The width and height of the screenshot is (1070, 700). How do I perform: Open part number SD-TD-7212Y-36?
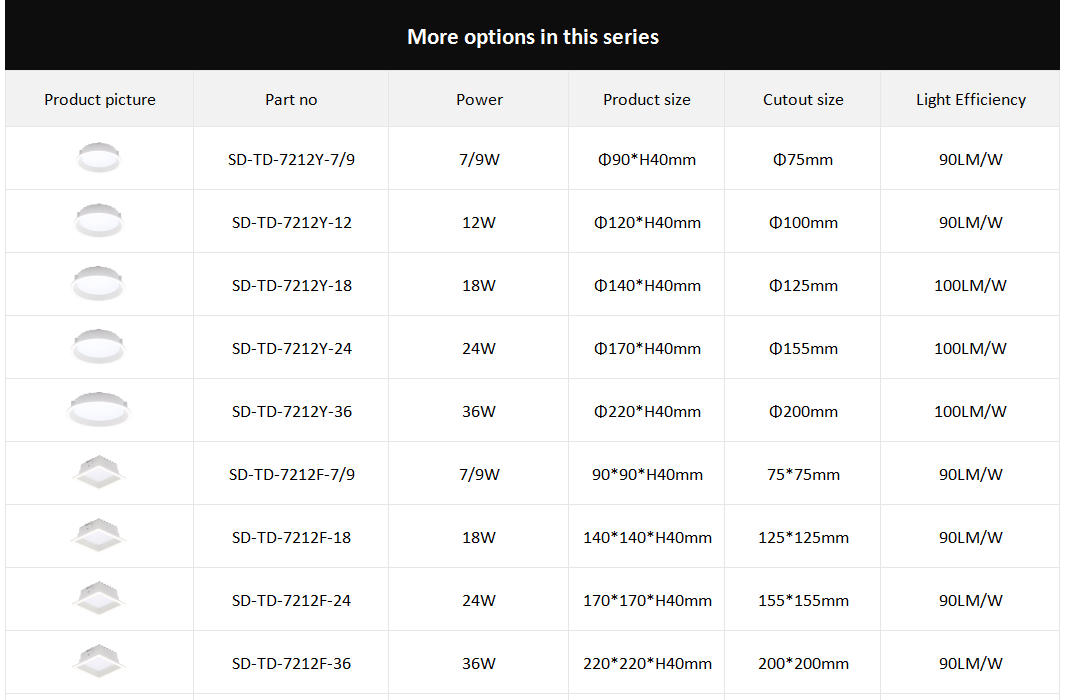[291, 412]
